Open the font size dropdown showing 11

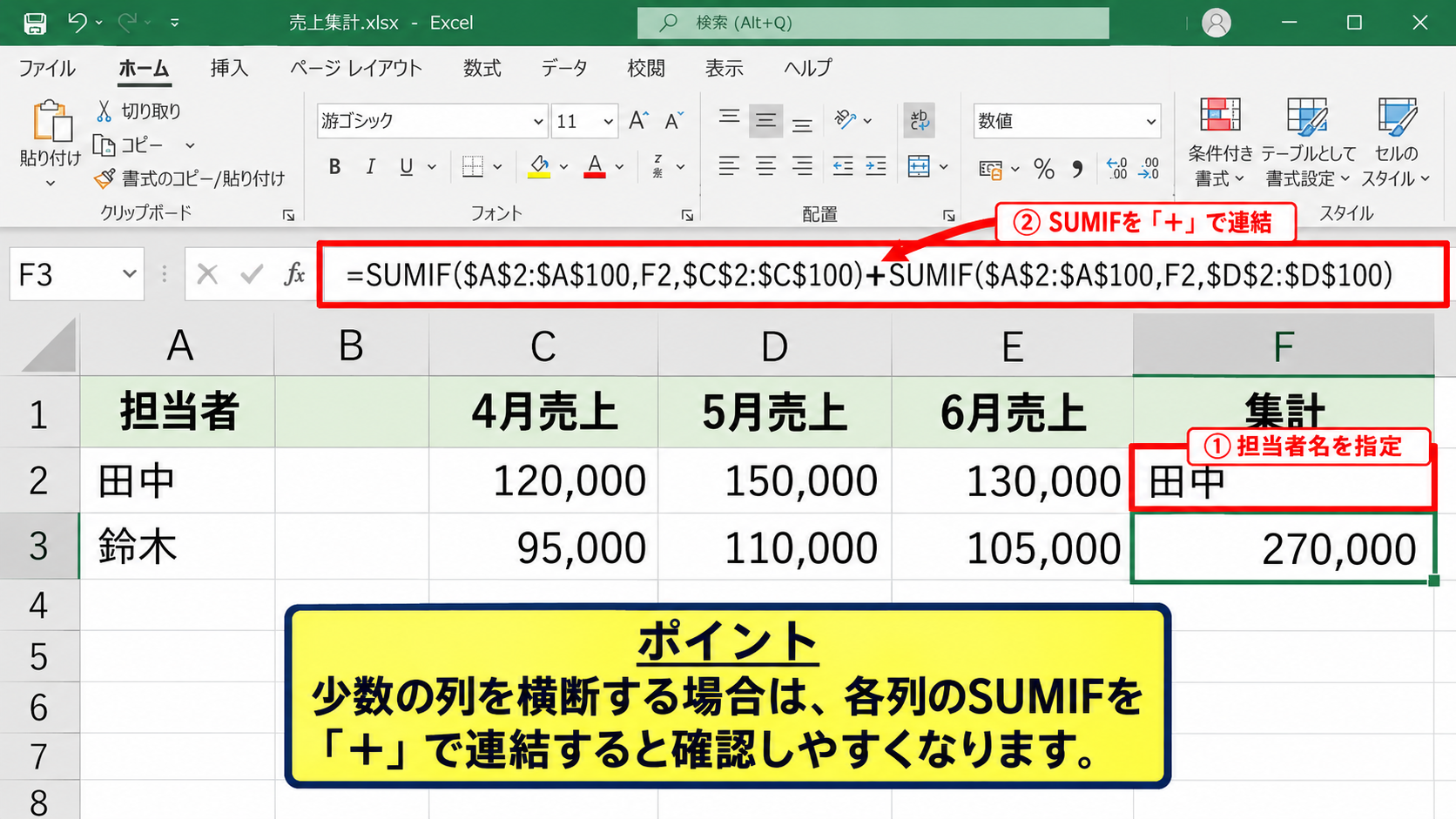click(608, 121)
